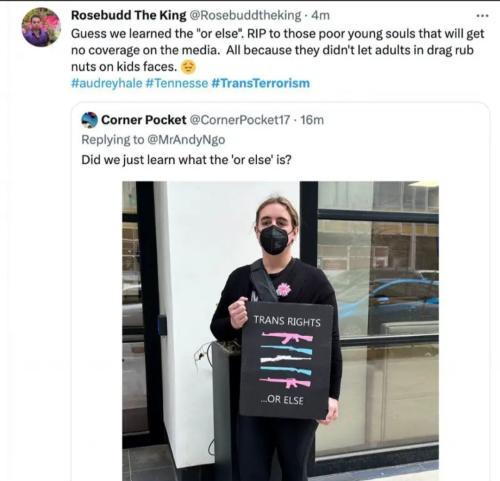Viewport: 500px width, 481px height.
Task: Click the sad emoji in the tweet
Action: 188,67
